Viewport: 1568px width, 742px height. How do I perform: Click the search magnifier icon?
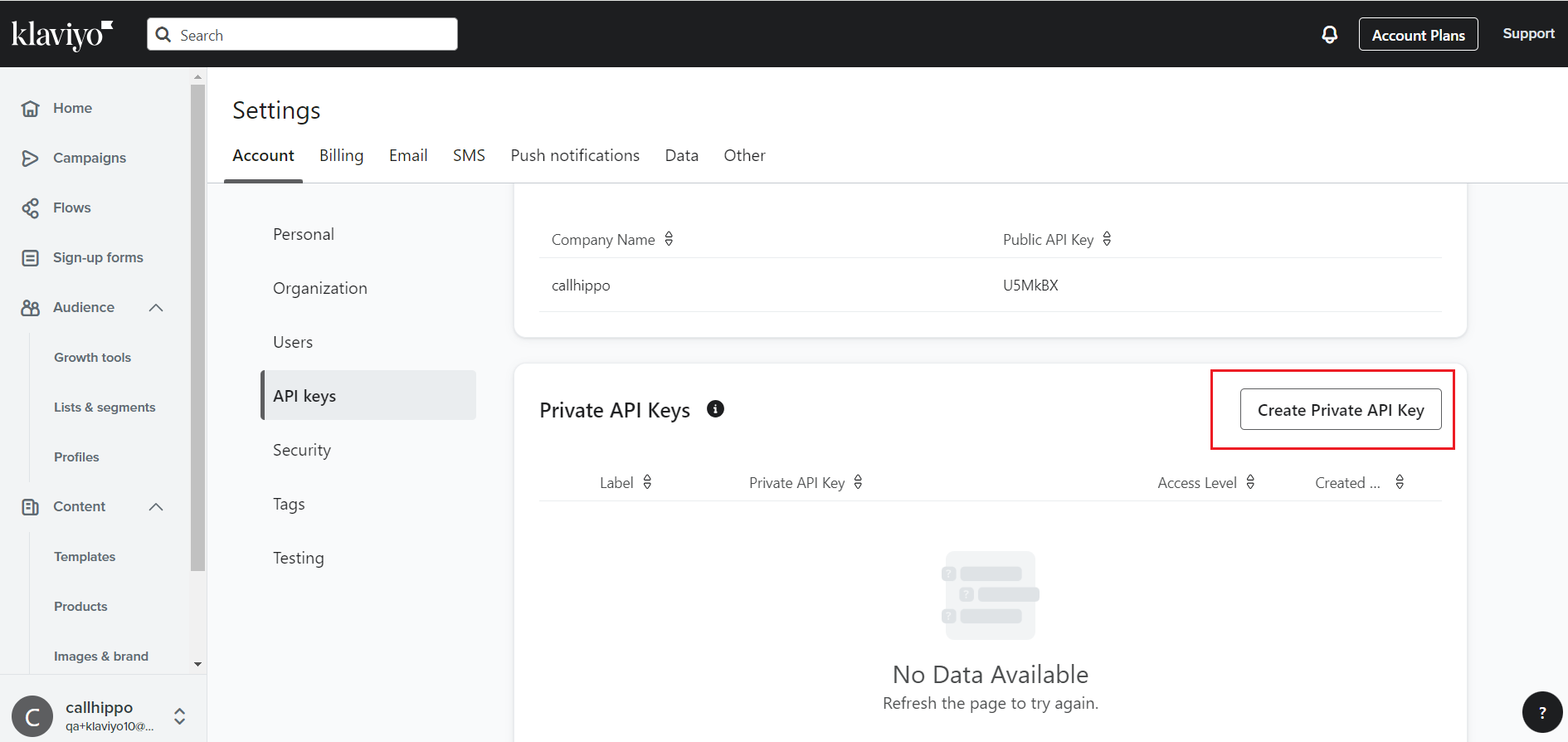point(163,35)
